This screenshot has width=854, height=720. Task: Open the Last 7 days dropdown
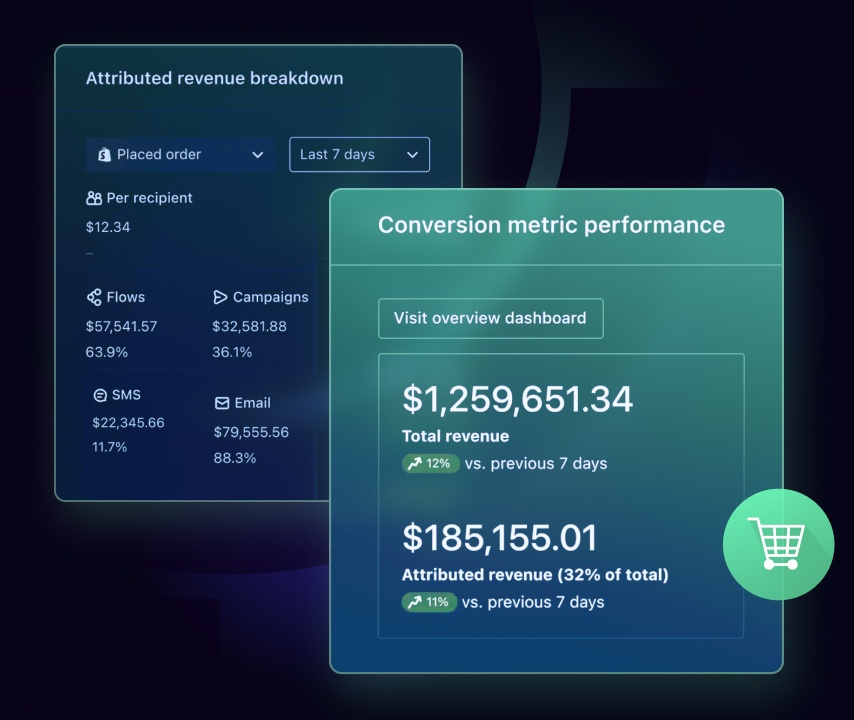(x=359, y=155)
